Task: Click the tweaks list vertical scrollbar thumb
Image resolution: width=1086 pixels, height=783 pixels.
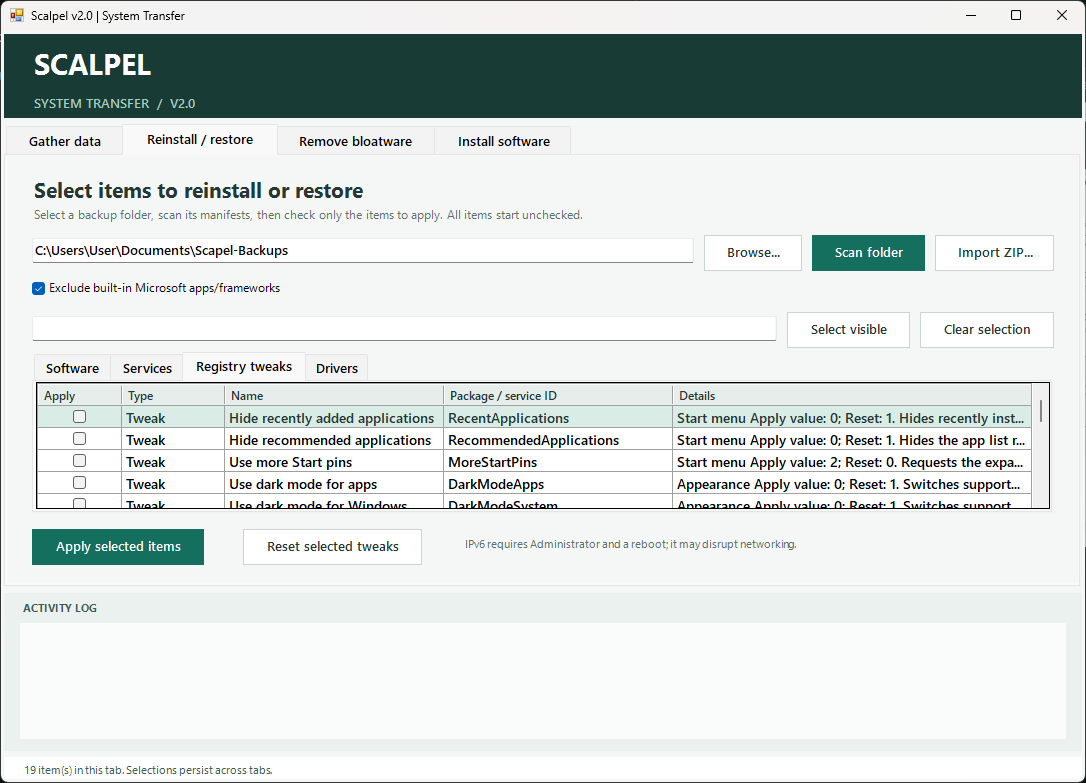Action: [1040, 411]
